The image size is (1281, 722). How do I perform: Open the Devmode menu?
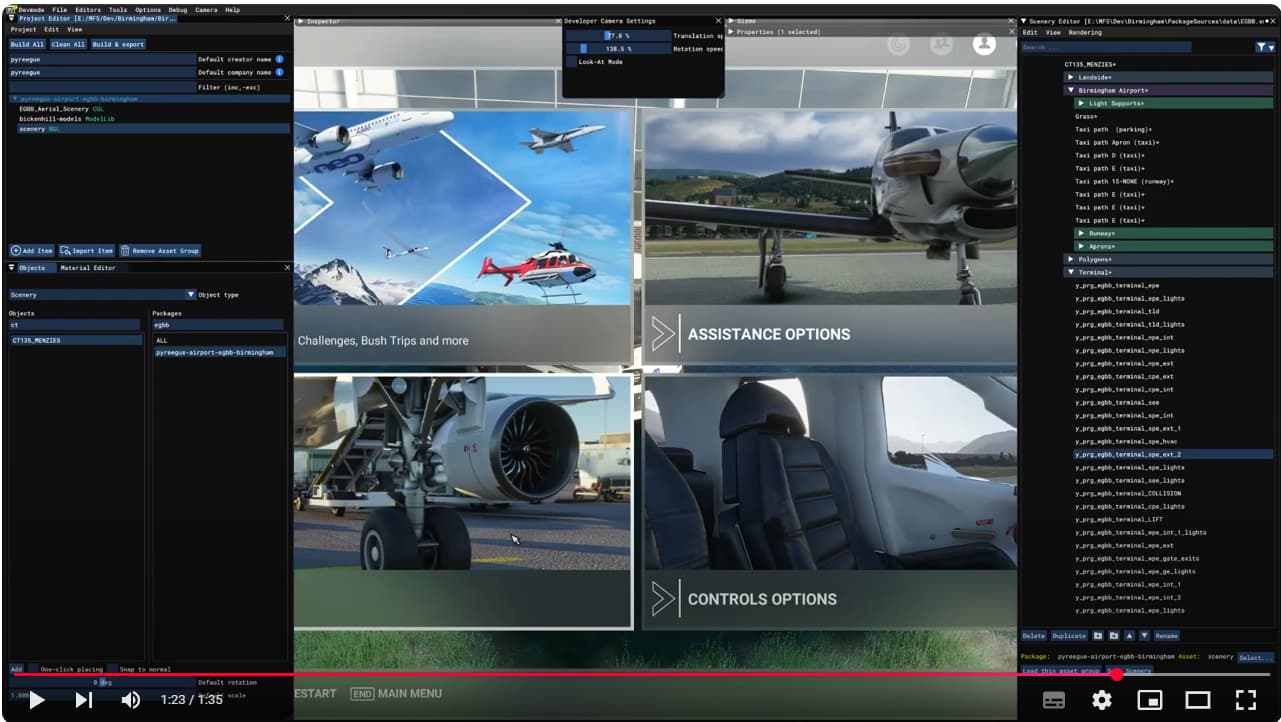tap(31, 10)
